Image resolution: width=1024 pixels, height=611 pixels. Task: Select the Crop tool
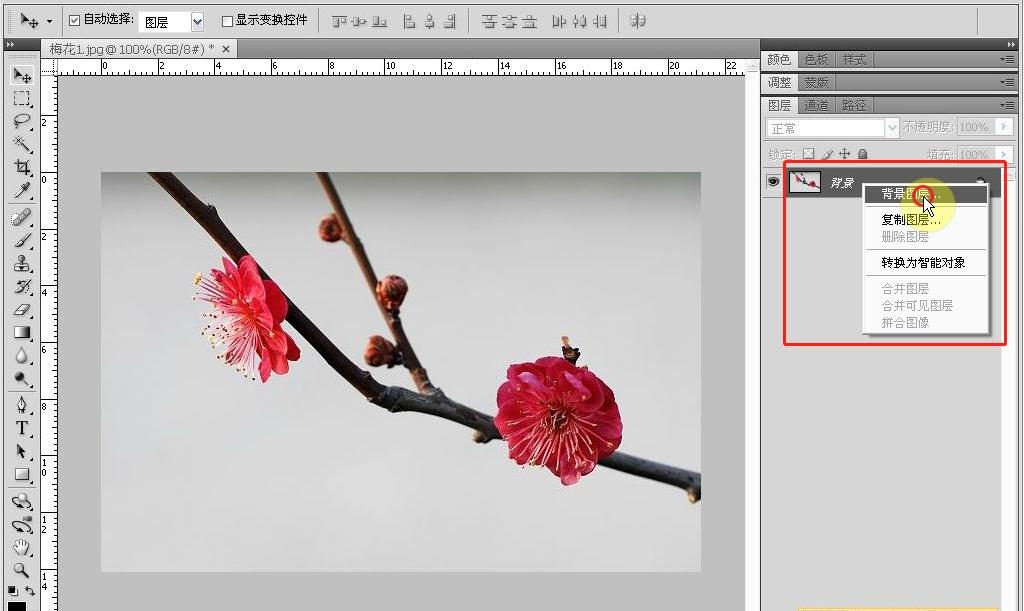(x=21, y=167)
